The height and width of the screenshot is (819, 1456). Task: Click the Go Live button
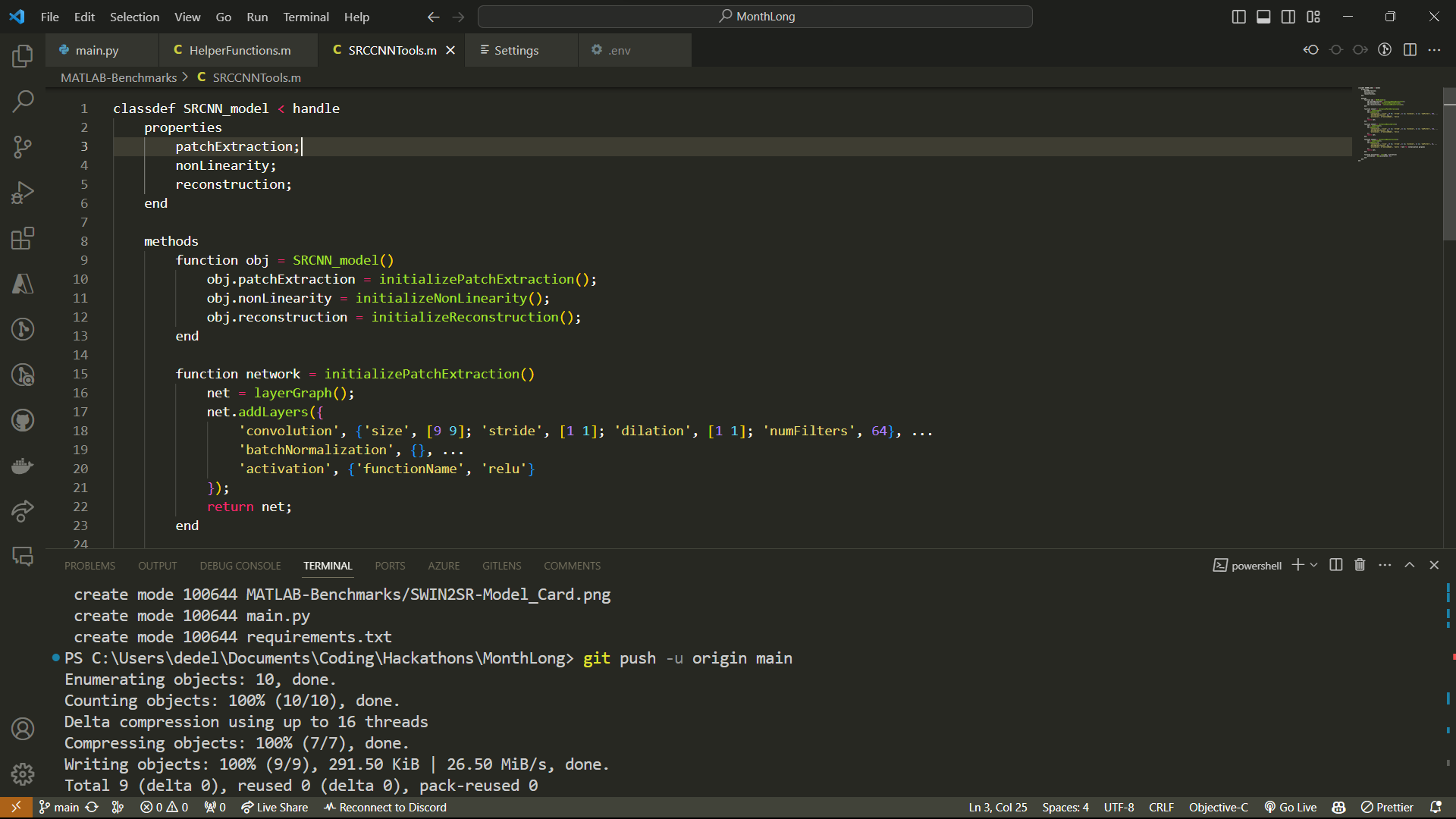click(1291, 807)
